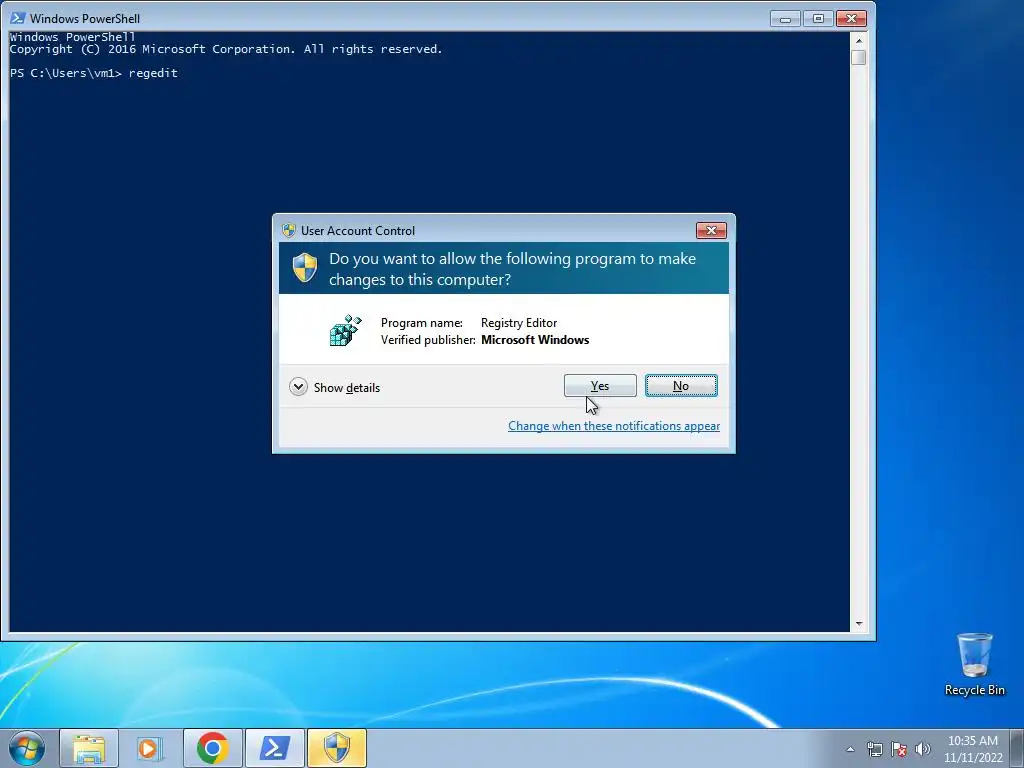Expand Show details chevron in UAC dialog
Image resolution: width=1024 pixels, height=768 pixels.
click(x=298, y=387)
